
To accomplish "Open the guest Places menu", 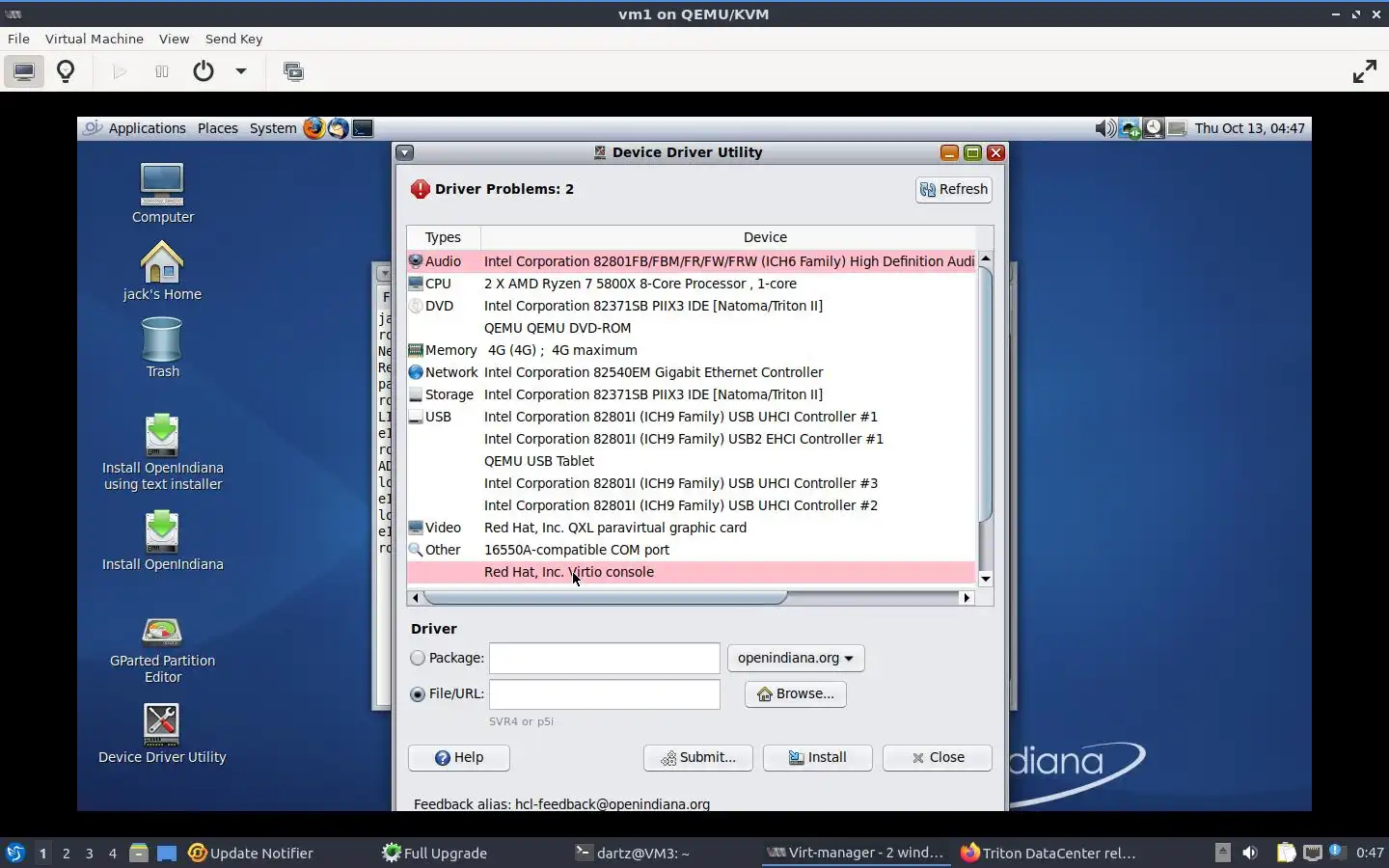I will [x=218, y=128].
